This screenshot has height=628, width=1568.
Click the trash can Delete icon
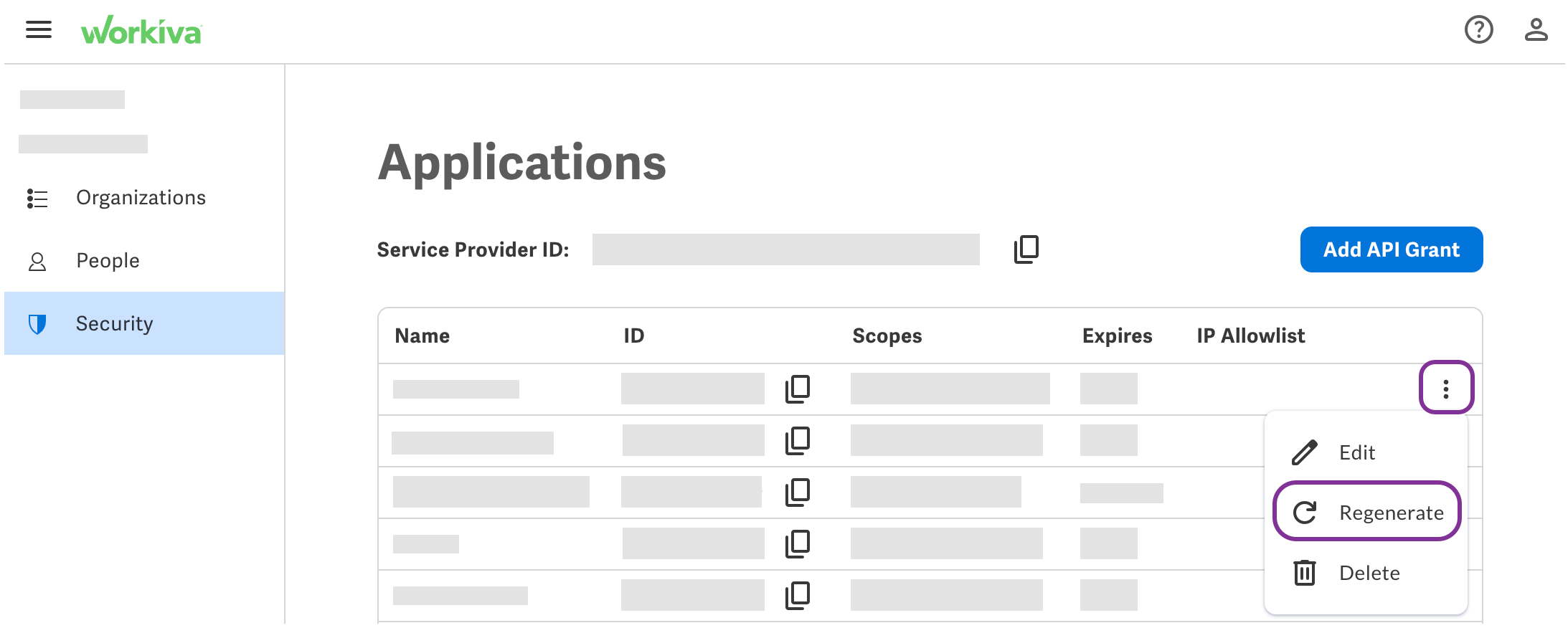(x=1304, y=572)
